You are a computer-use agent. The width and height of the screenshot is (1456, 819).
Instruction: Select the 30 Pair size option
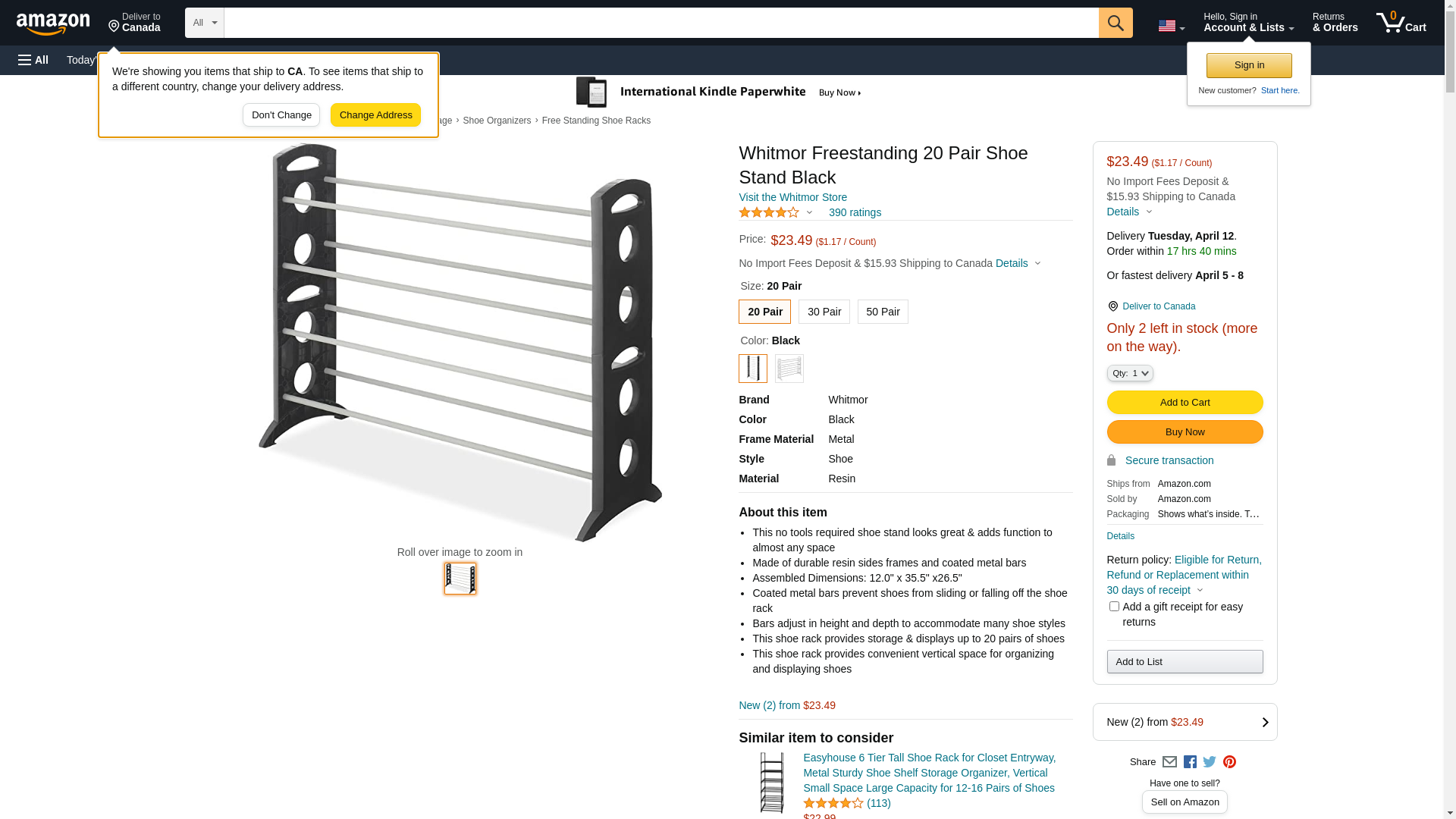coord(824,312)
